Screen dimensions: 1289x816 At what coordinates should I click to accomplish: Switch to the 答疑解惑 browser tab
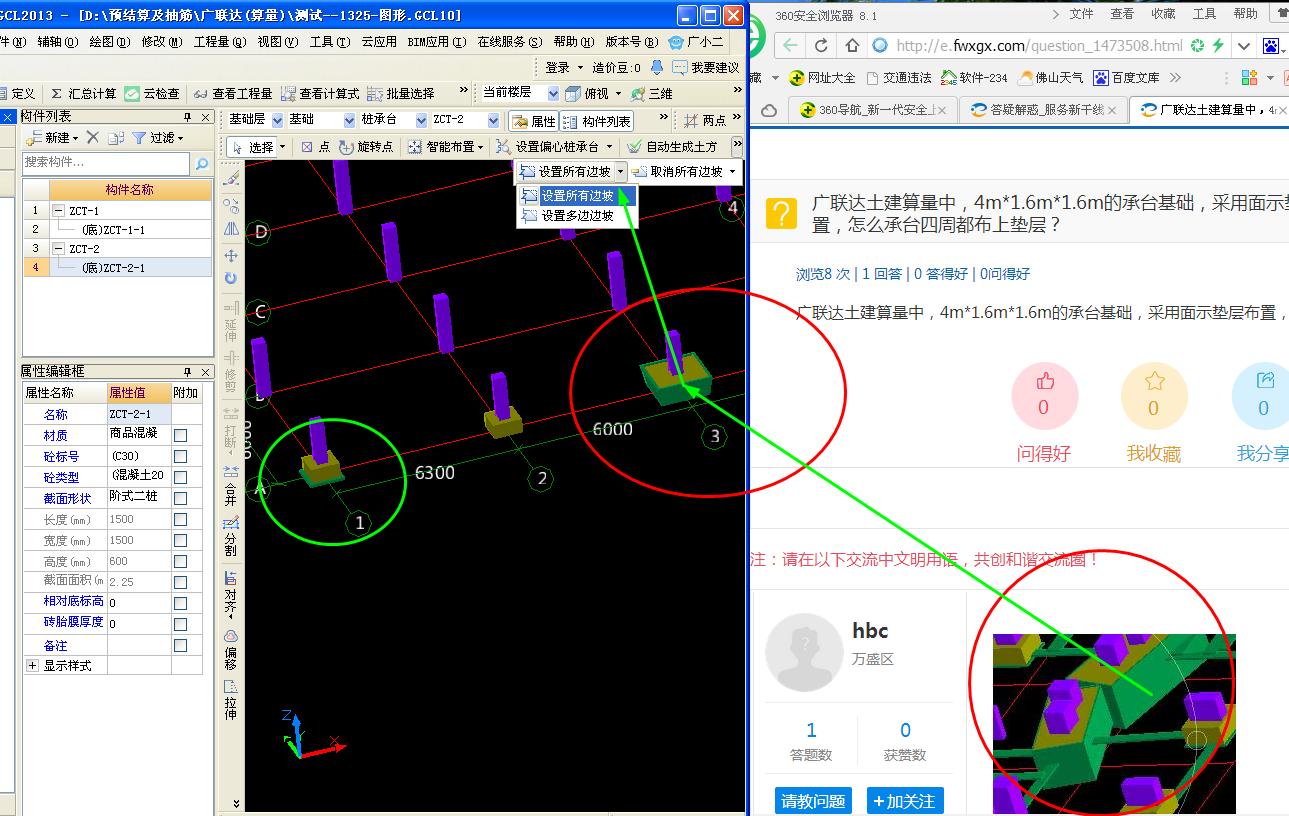point(1043,110)
